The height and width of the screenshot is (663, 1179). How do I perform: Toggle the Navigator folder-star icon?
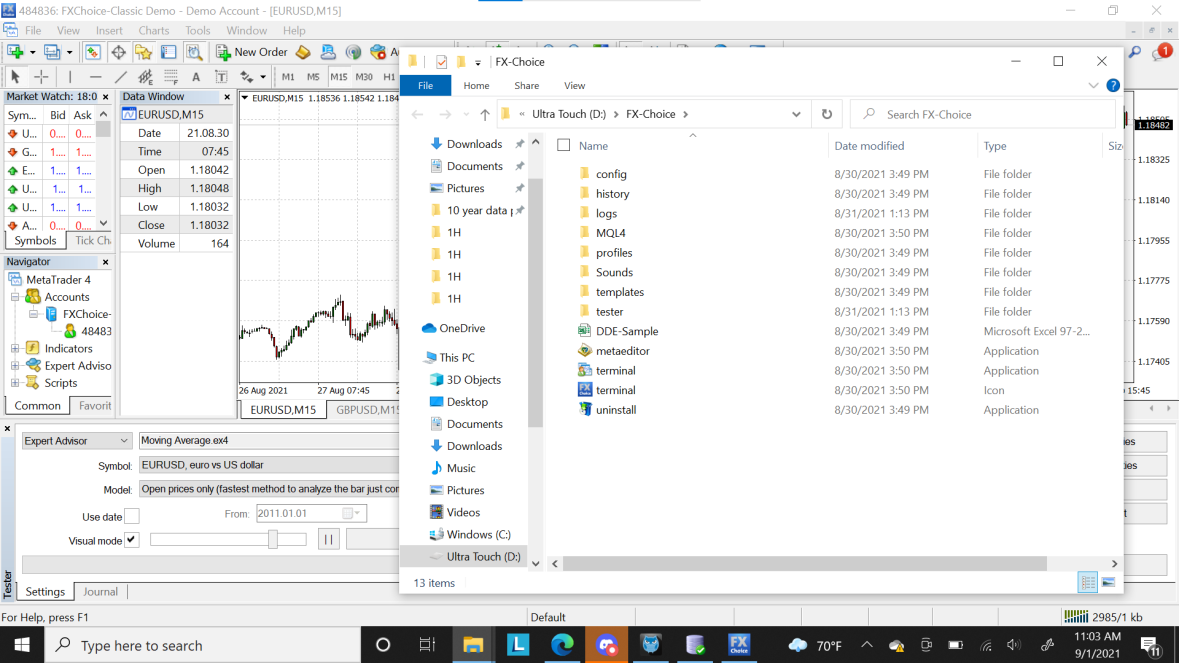(x=143, y=52)
